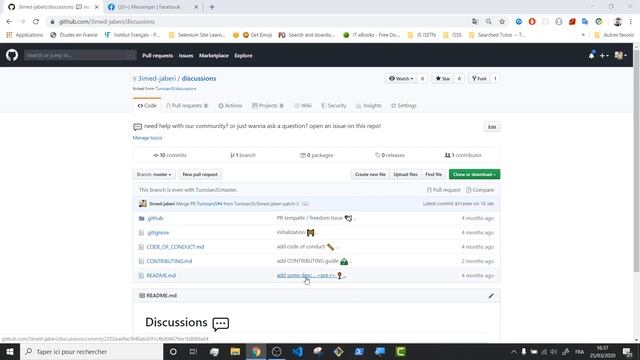This screenshot has width=640, height=360.
Task: Star the discussions repository
Action: pos(443,78)
